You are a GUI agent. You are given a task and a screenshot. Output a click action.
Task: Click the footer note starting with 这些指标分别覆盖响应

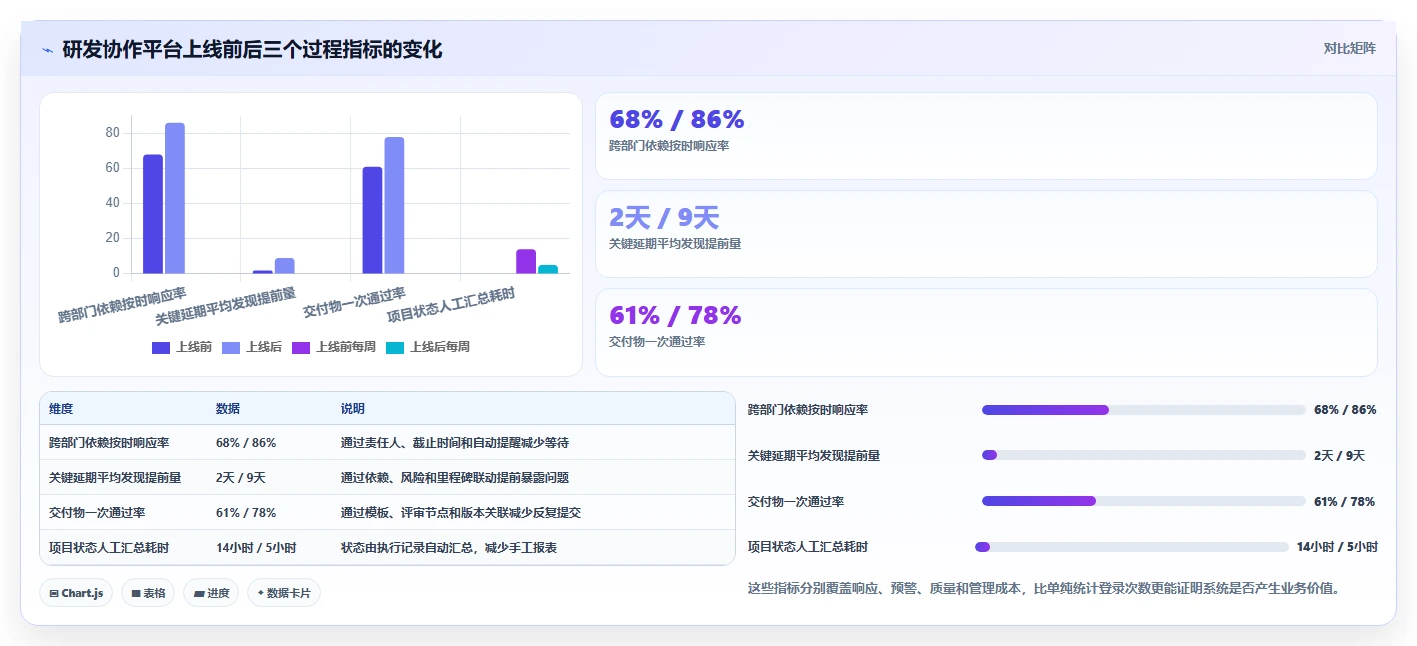pyautogui.click(x=1043, y=588)
